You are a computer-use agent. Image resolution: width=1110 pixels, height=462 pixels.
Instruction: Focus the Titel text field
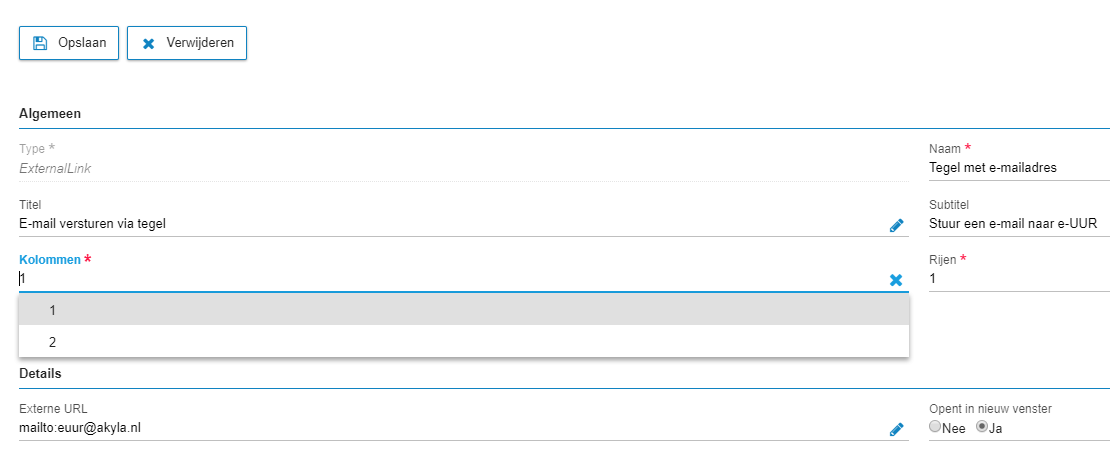click(452, 224)
